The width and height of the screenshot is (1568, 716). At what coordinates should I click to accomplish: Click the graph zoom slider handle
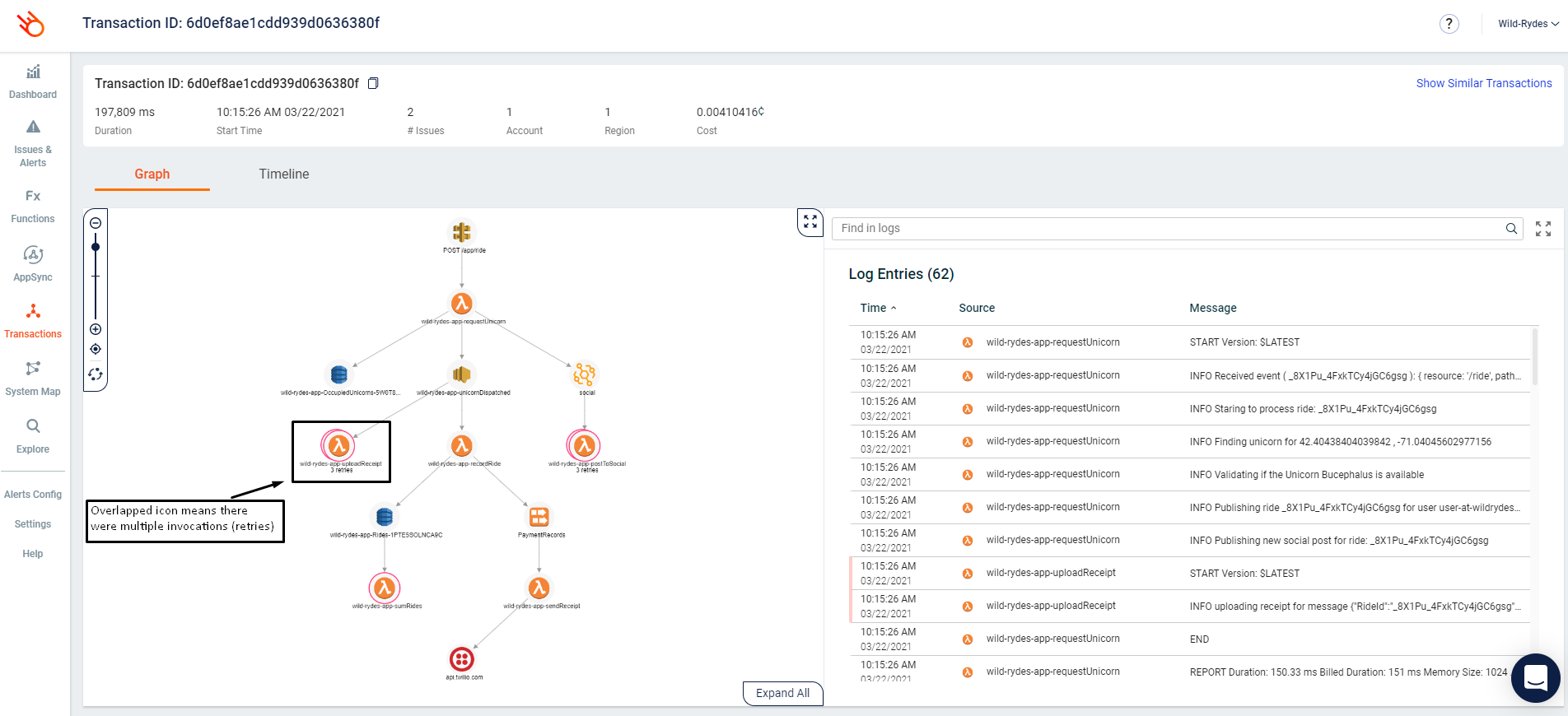pyautogui.click(x=96, y=247)
